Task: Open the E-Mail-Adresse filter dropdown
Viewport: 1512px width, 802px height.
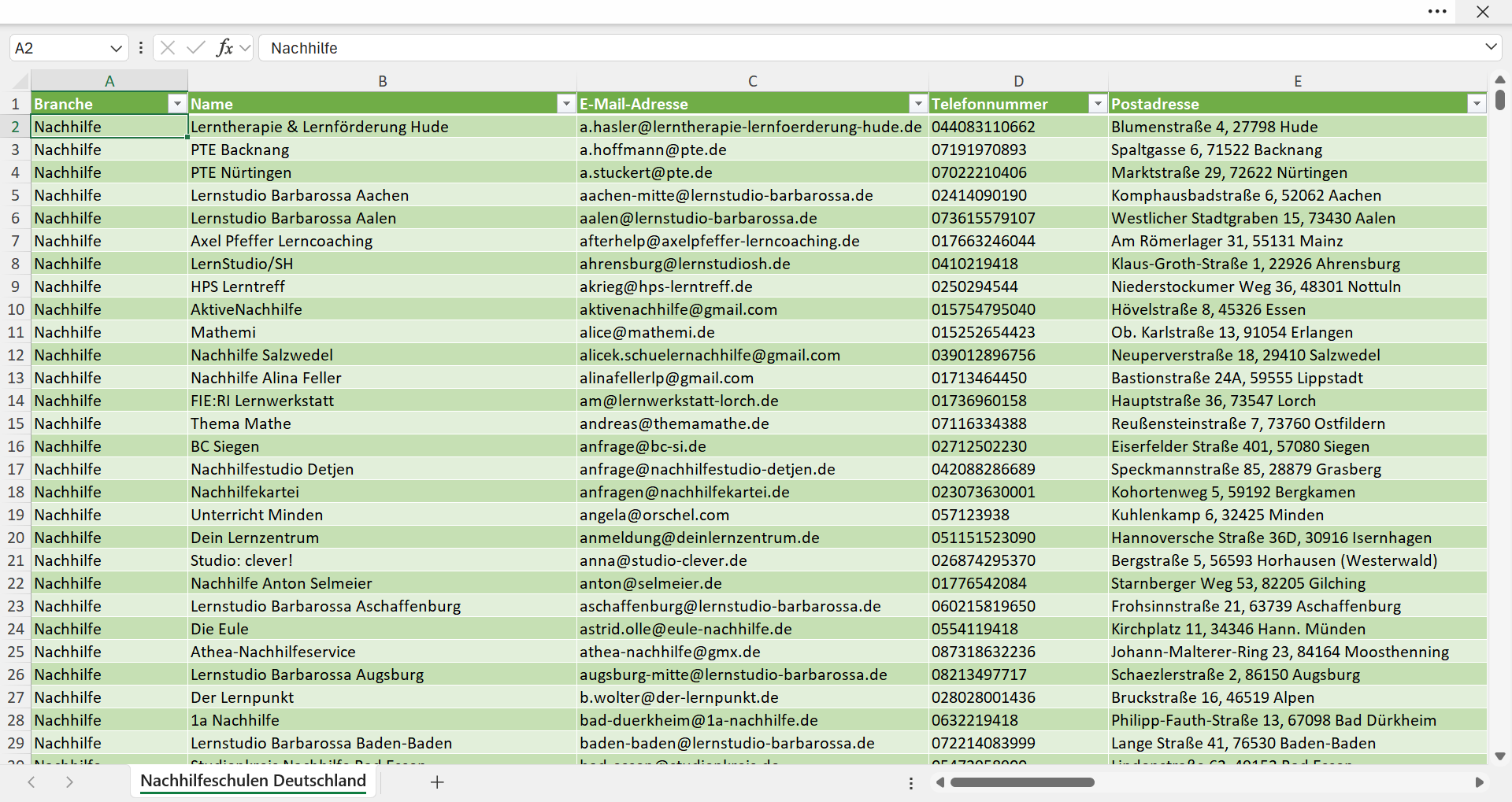Action: [x=918, y=104]
